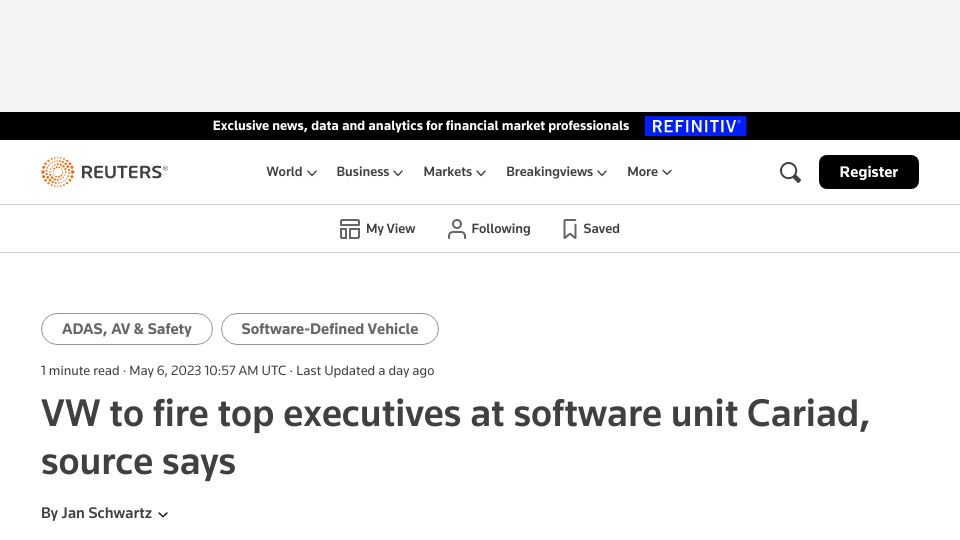The image size is (960, 540).
Task: Click the May 6, 2023 timestamp text
Action: [208, 371]
